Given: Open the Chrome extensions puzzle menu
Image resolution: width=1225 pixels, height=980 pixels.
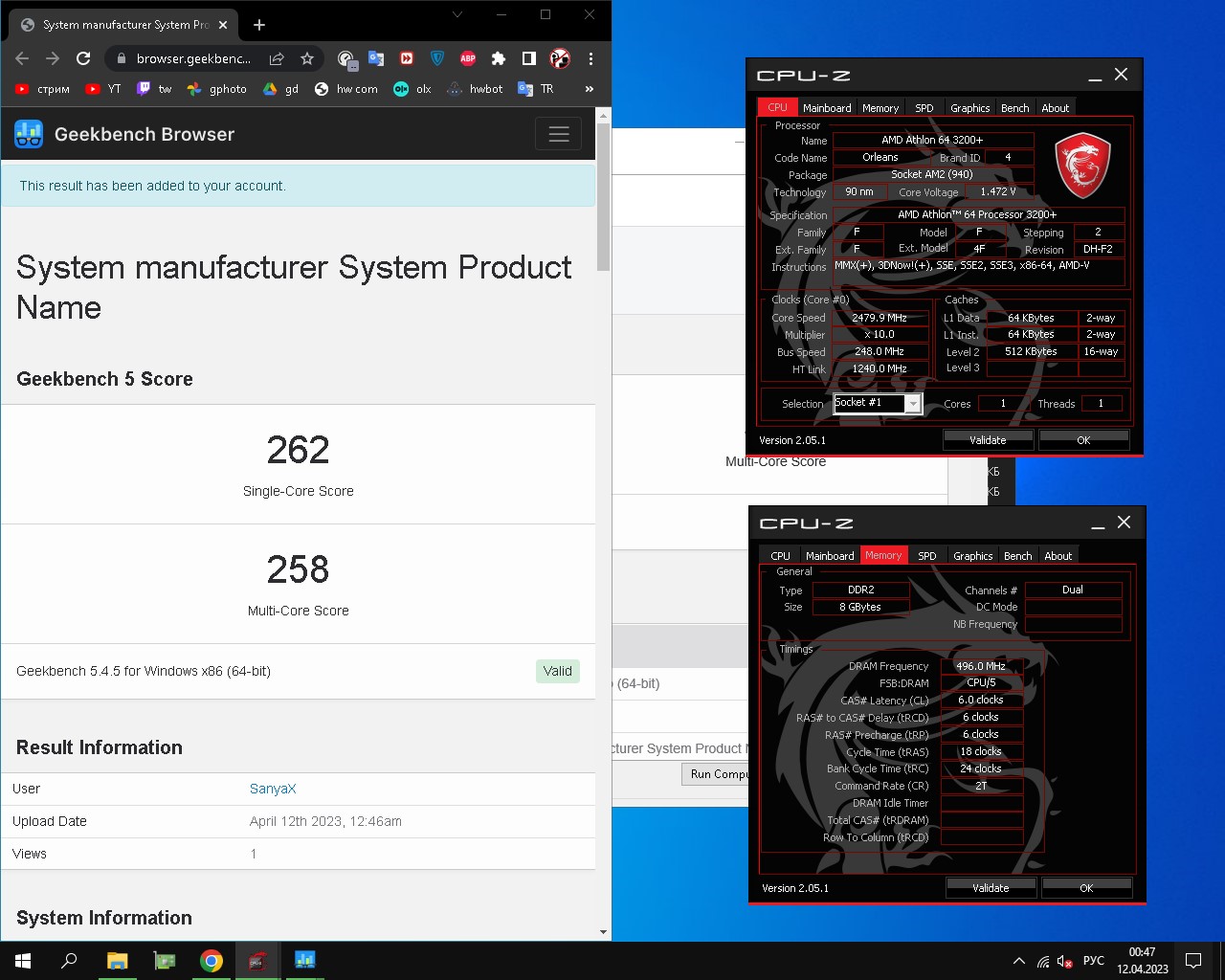Looking at the screenshot, I should [x=499, y=58].
